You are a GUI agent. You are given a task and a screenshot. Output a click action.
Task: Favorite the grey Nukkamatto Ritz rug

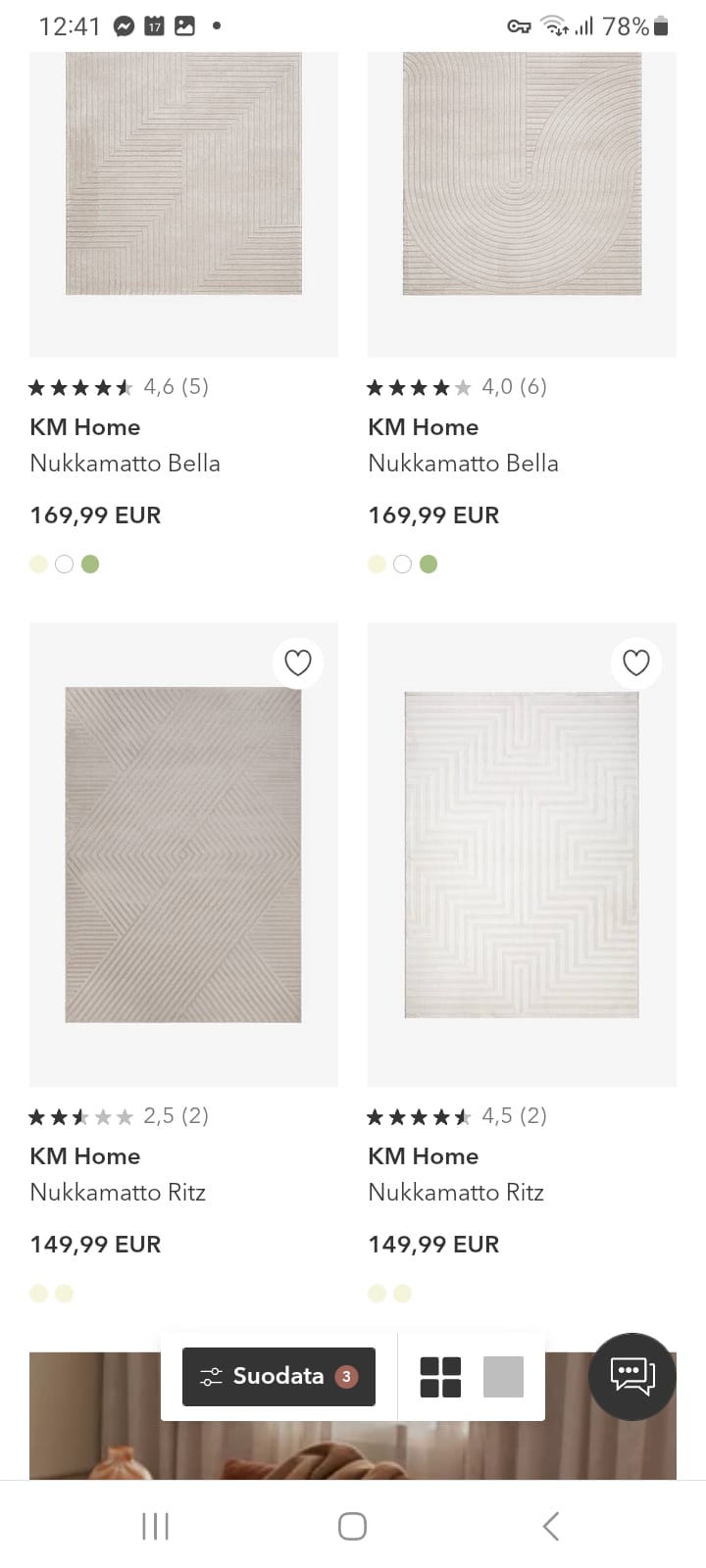(x=298, y=663)
